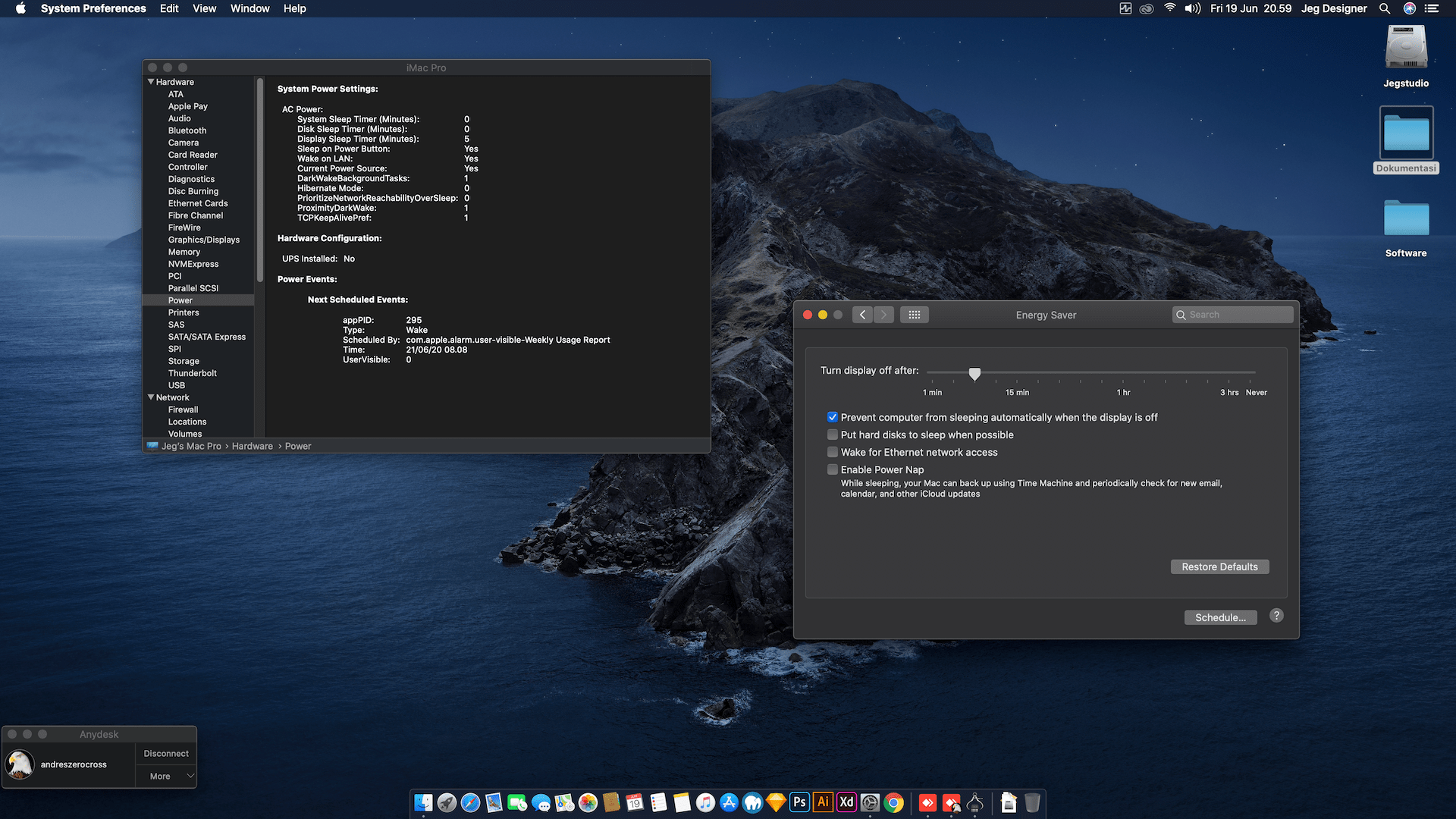The height and width of the screenshot is (819, 1456).
Task: Click the back arrow in Energy Saver
Action: (862, 315)
